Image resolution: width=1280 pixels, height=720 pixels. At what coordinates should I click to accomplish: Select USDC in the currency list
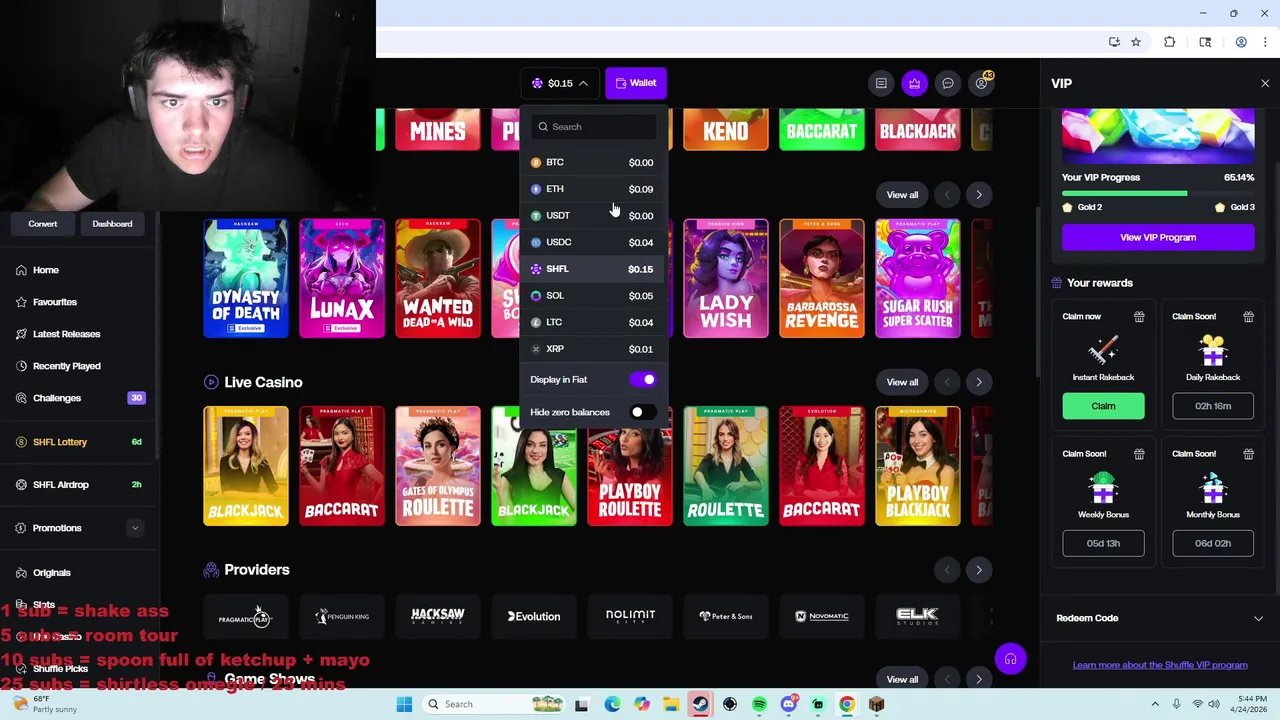click(592, 242)
